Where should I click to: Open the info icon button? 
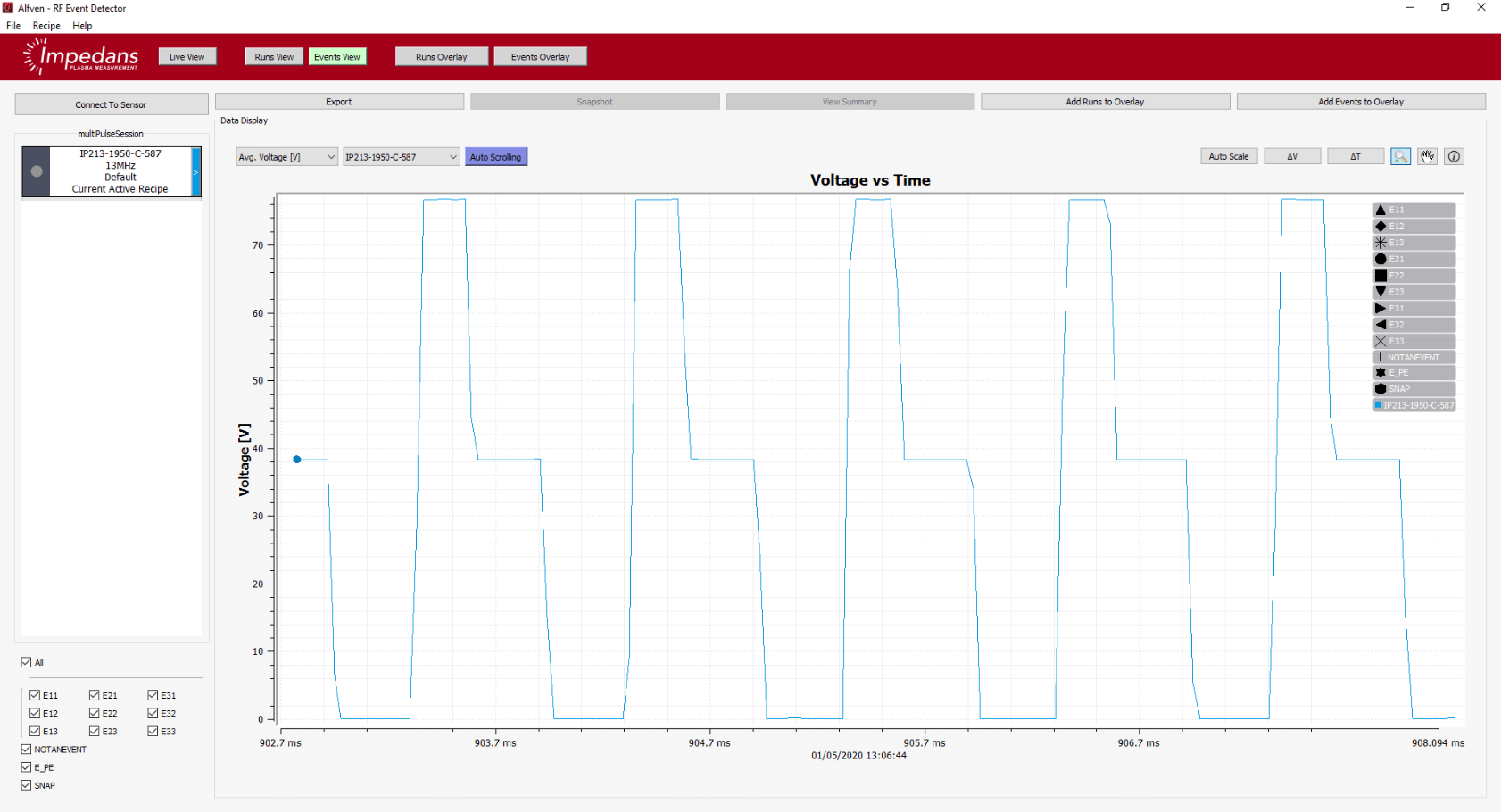point(1454,157)
